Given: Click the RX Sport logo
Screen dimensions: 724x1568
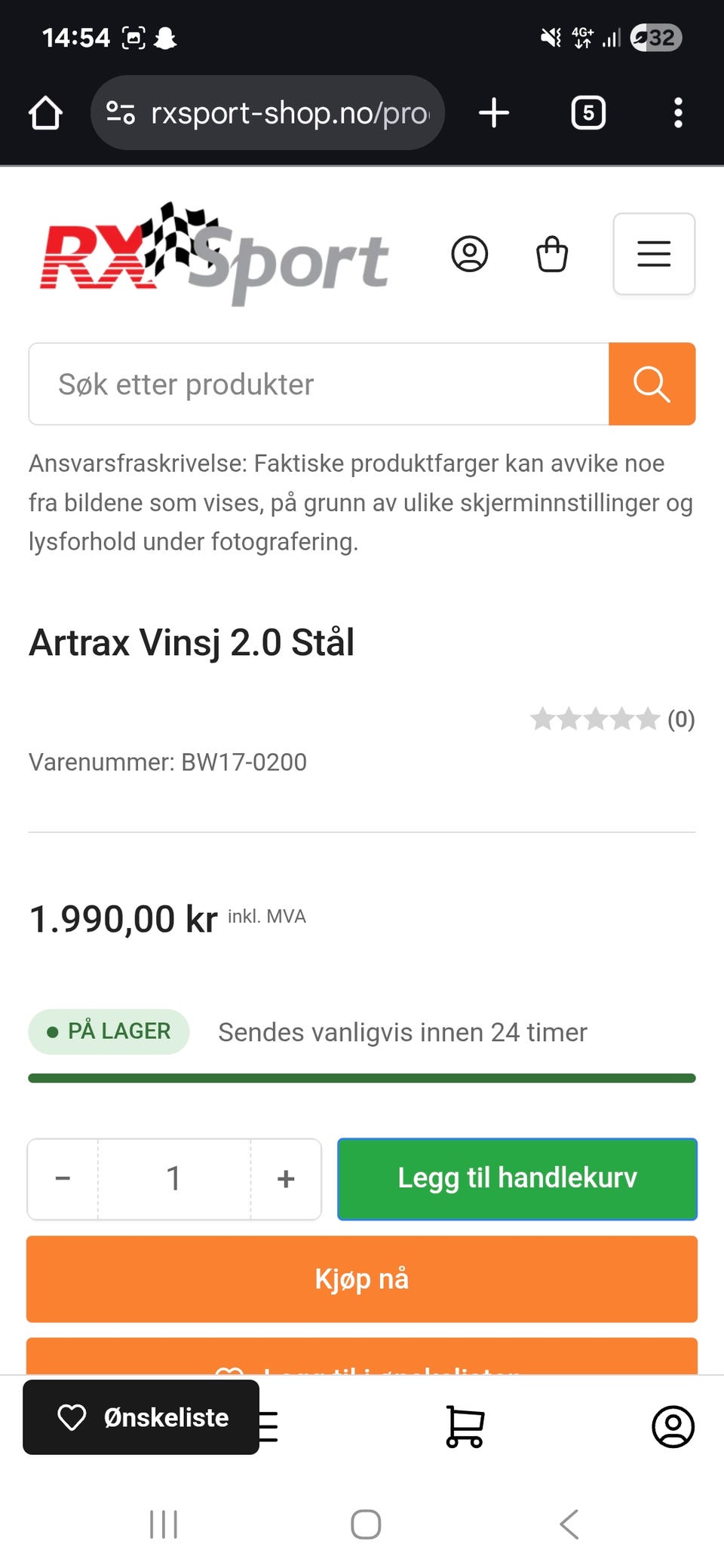Looking at the screenshot, I should (214, 254).
